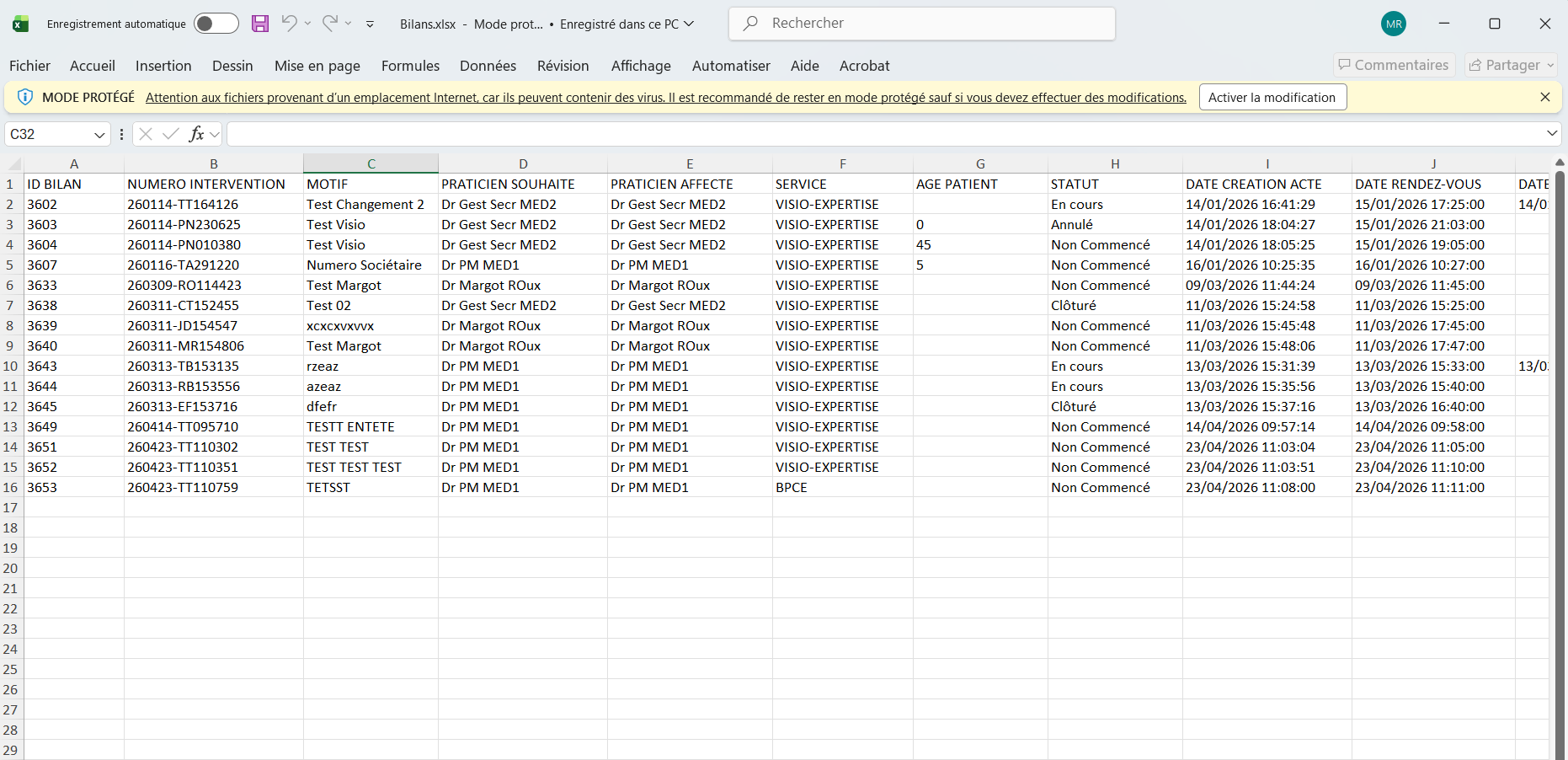This screenshot has width=1568, height=760.
Task: Expand the formula bar with chevron
Action: [x=1552, y=133]
